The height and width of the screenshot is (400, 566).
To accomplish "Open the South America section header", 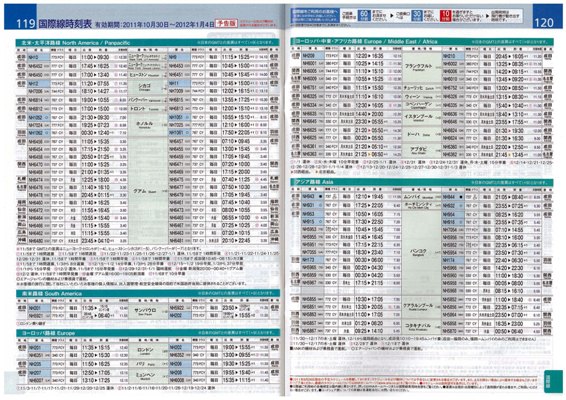I will [147, 294].
